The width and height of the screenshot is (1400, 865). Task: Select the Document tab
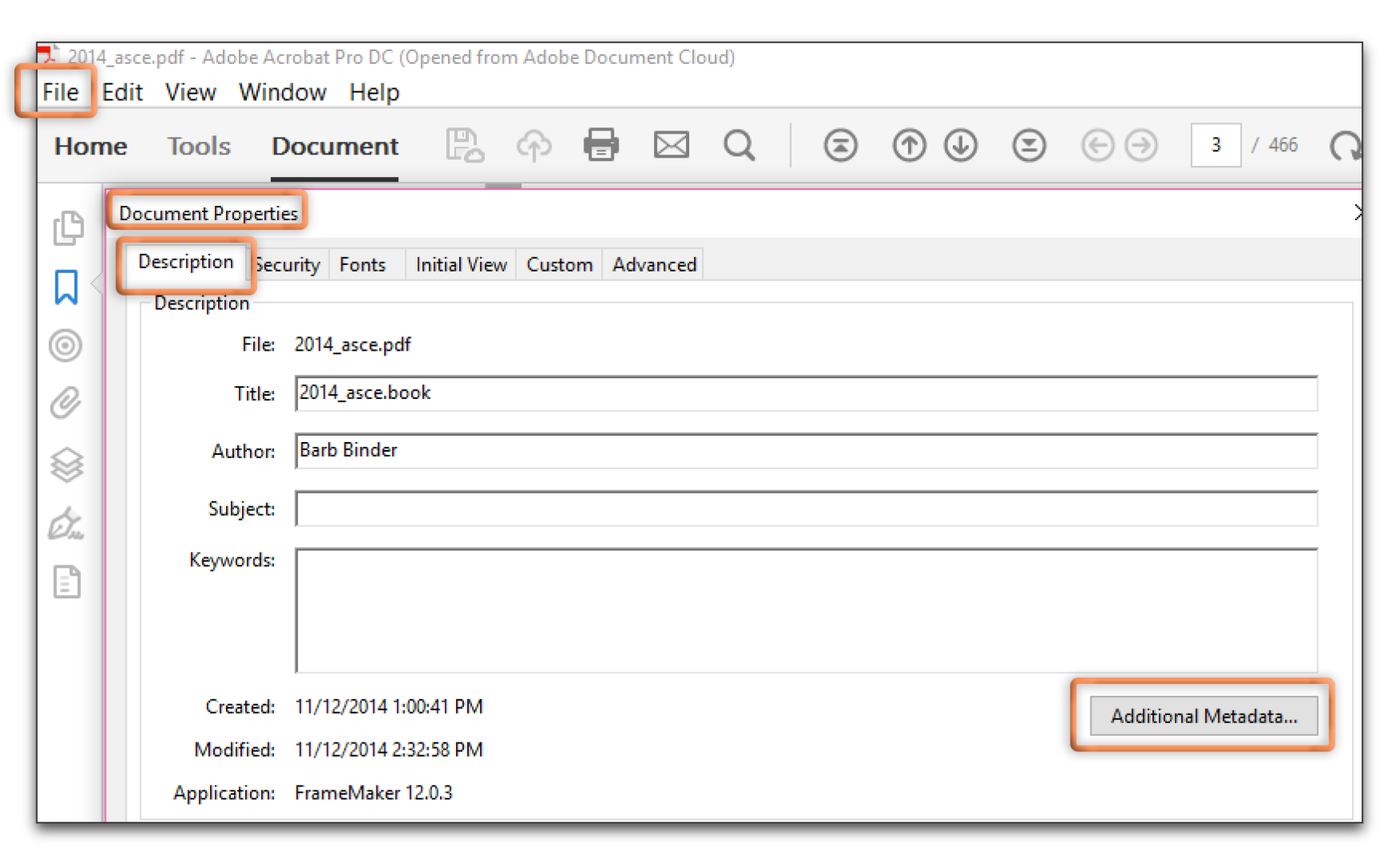tap(335, 146)
